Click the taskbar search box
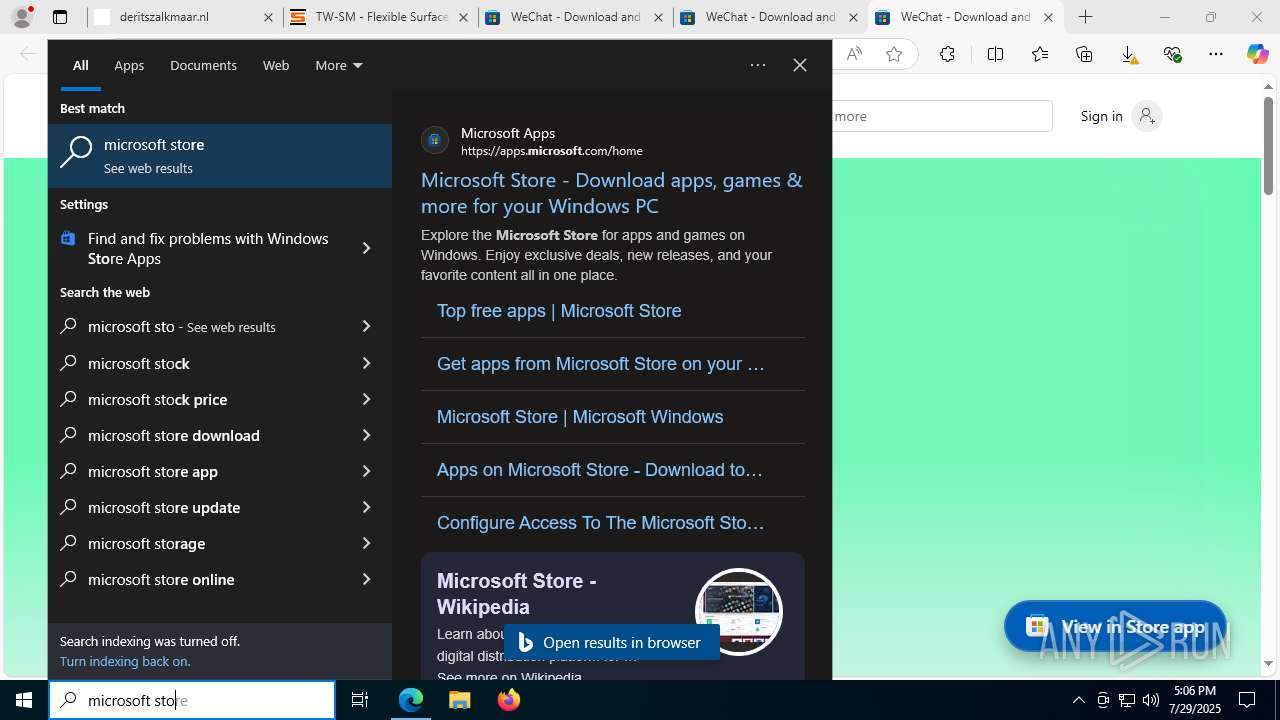1280x720 pixels. tap(192, 700)
